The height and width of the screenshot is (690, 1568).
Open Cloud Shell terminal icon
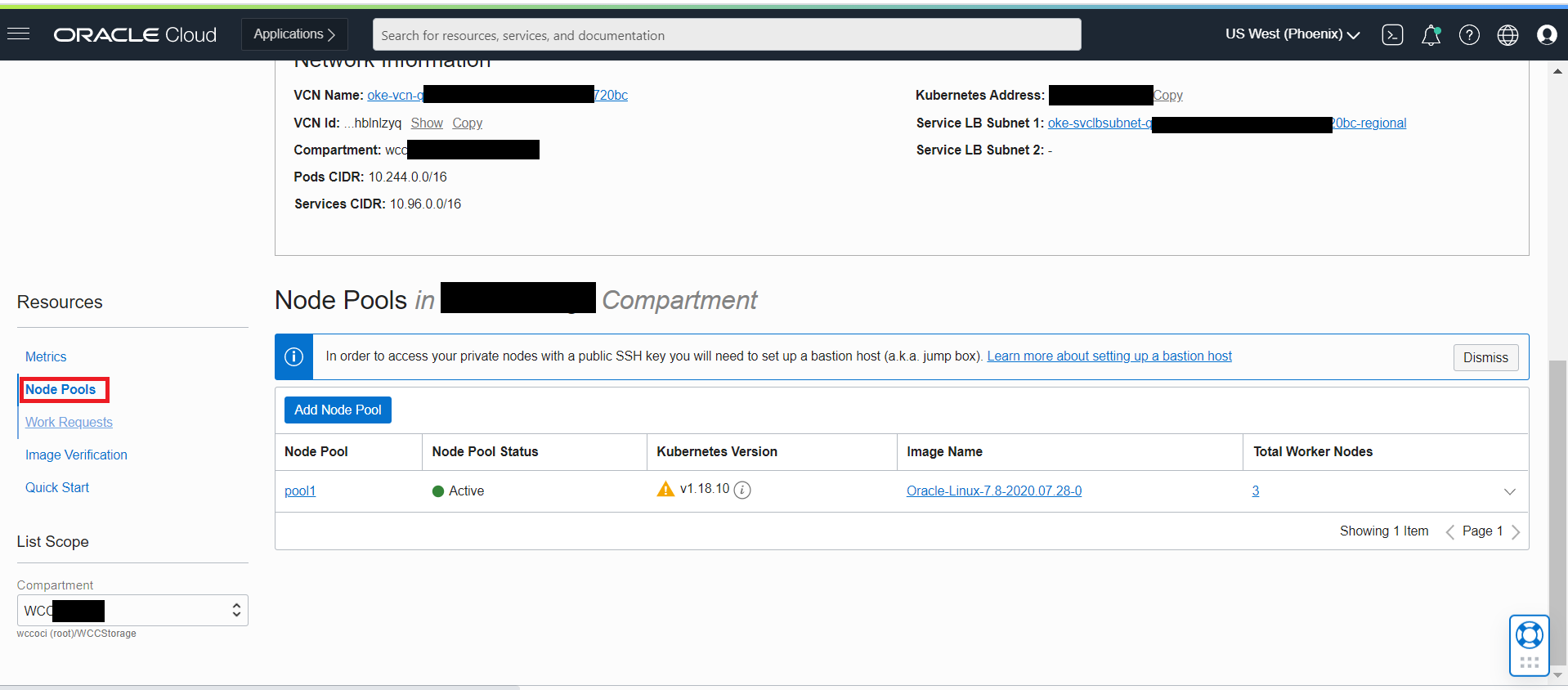[1392, 34]
